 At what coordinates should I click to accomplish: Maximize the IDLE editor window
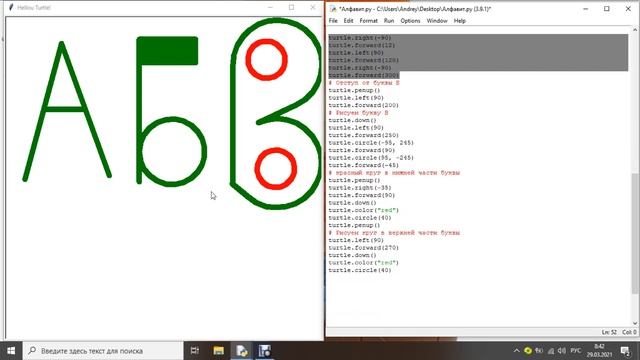point(607,9)
